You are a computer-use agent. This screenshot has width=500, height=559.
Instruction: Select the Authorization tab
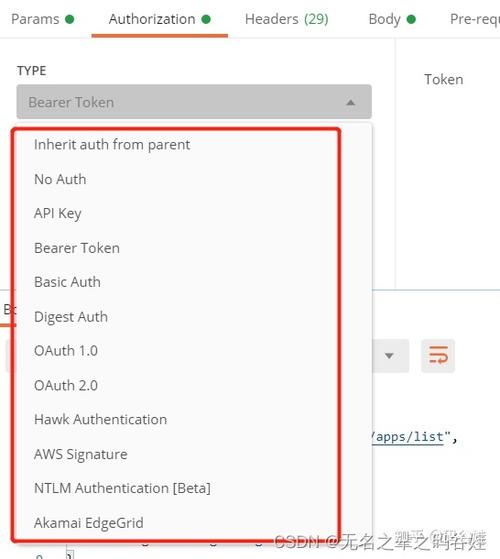(159, 19)
